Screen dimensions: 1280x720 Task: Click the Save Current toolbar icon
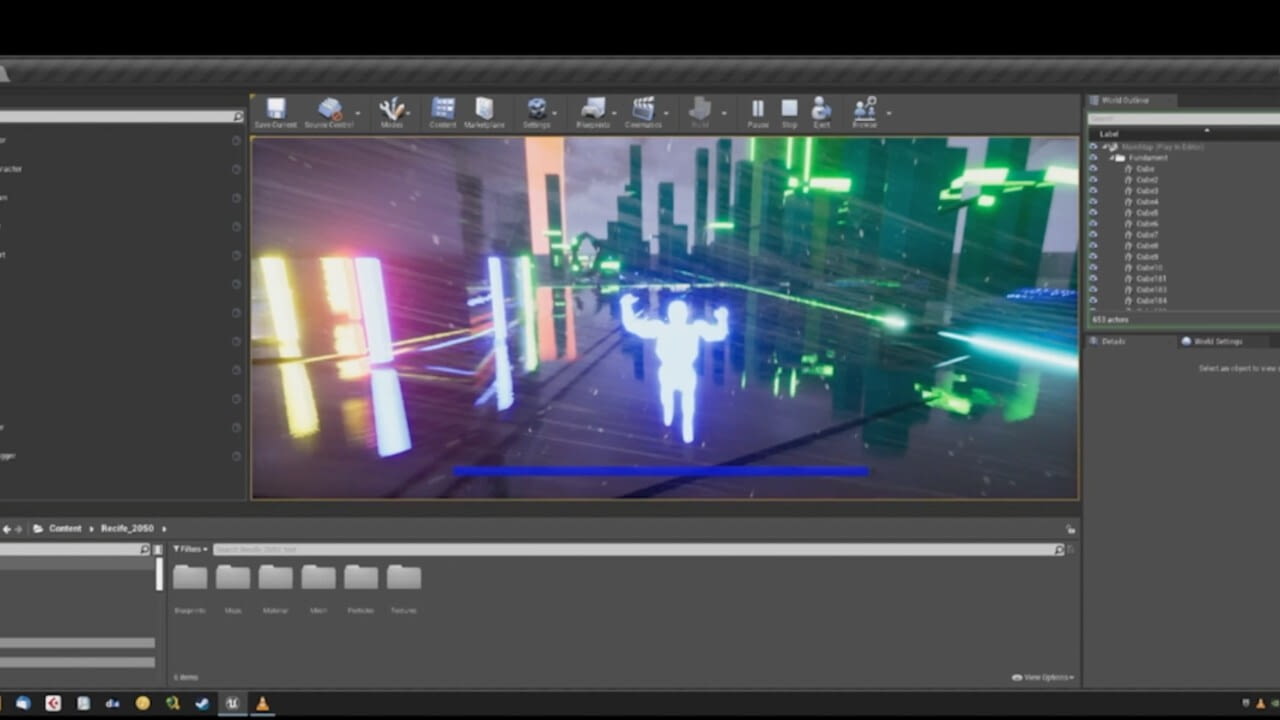pyautogui.click(x=275, y=109)
